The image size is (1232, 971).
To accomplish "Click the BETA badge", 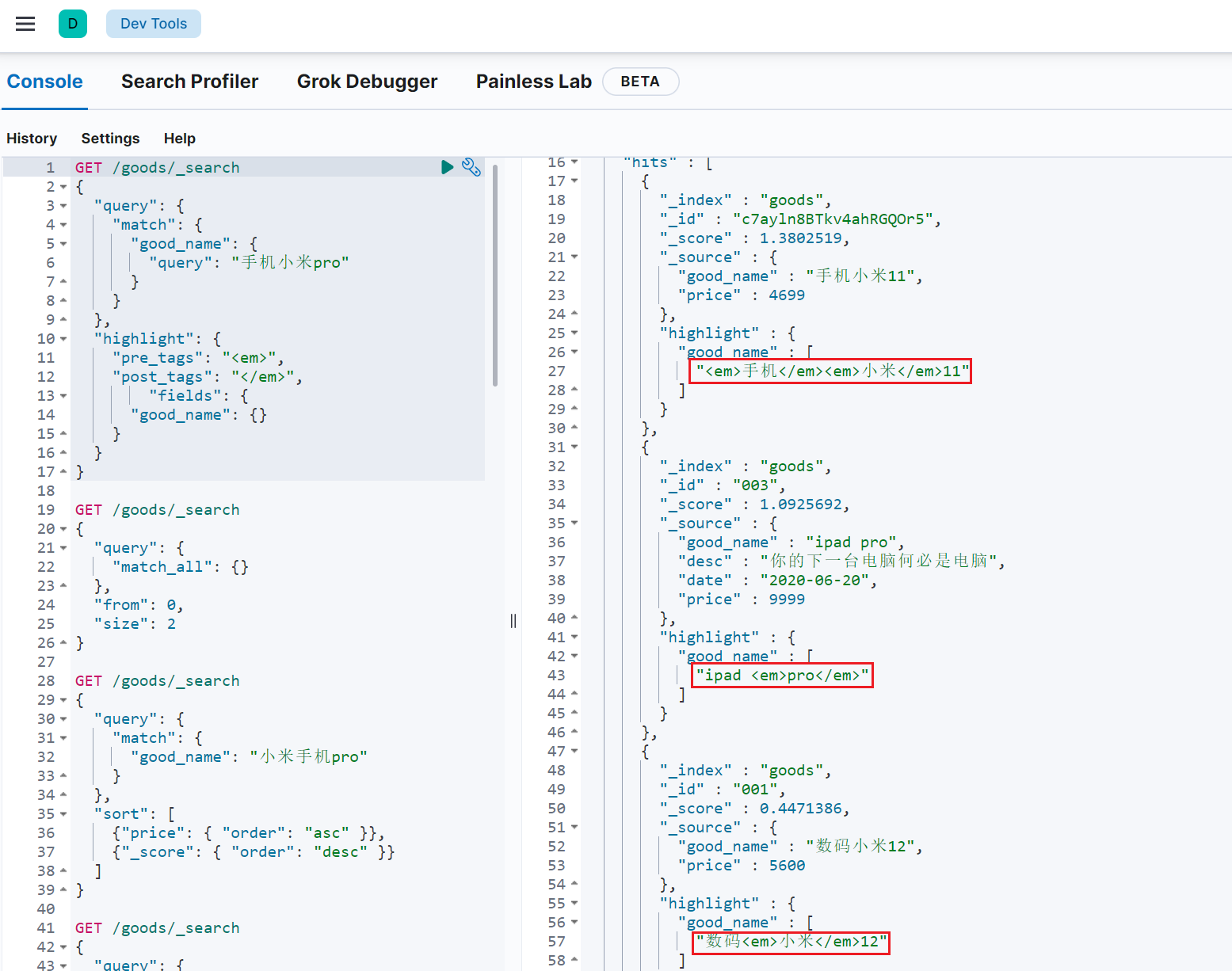I will (639, 82).
